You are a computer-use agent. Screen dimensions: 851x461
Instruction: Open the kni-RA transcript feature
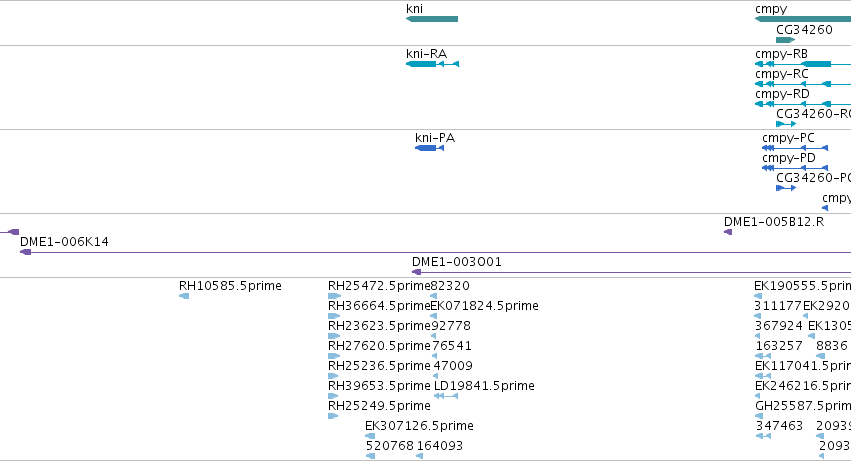433,64
